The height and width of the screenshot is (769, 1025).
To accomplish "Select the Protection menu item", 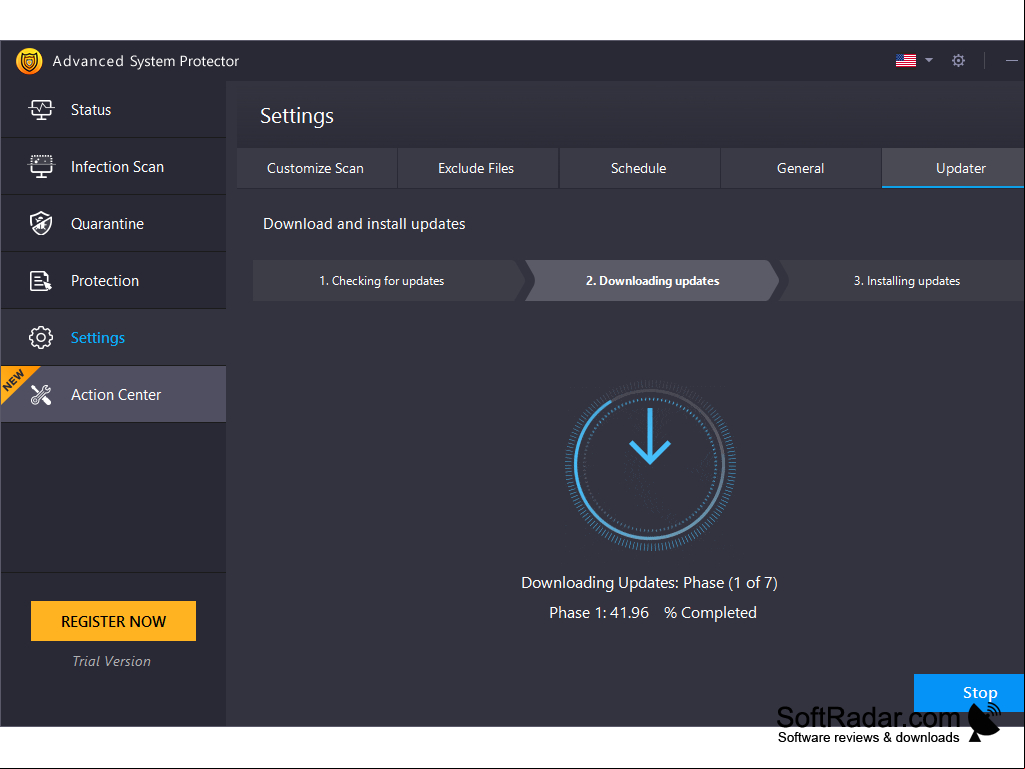I will (114, 281).
